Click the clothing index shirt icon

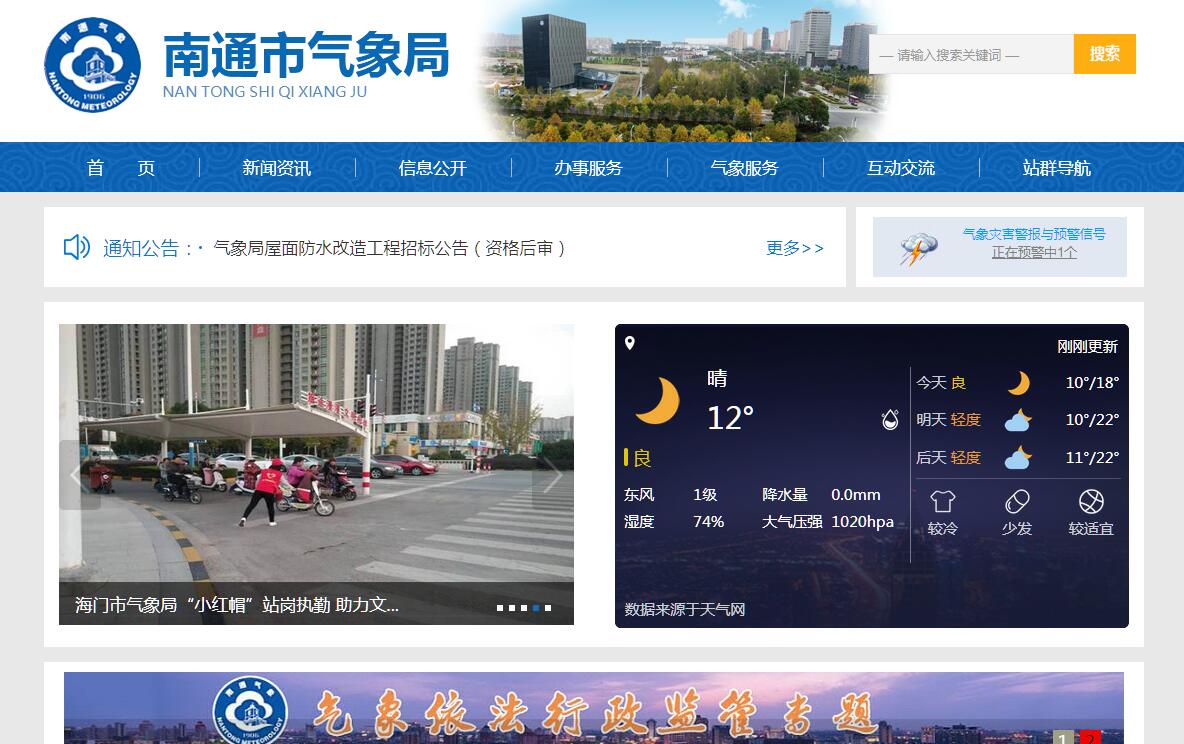pyautogui.click(x=942, y=502)
